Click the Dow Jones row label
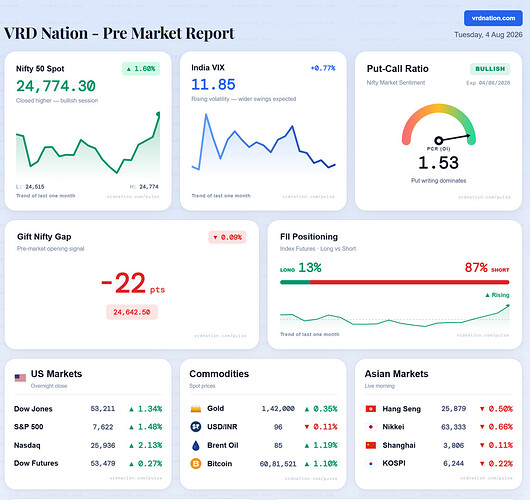The height and width of the screenshot is (500, 530). coord(33,409)
